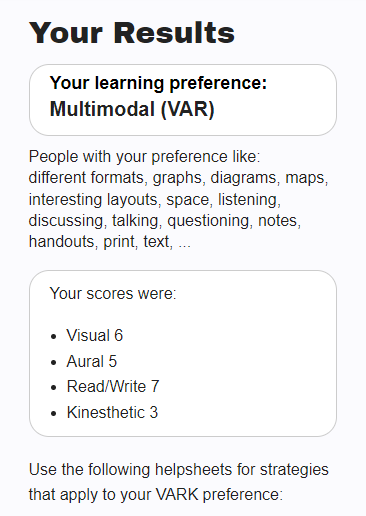
Task: Select the Visual 6 score item
Action: [95, 335]
